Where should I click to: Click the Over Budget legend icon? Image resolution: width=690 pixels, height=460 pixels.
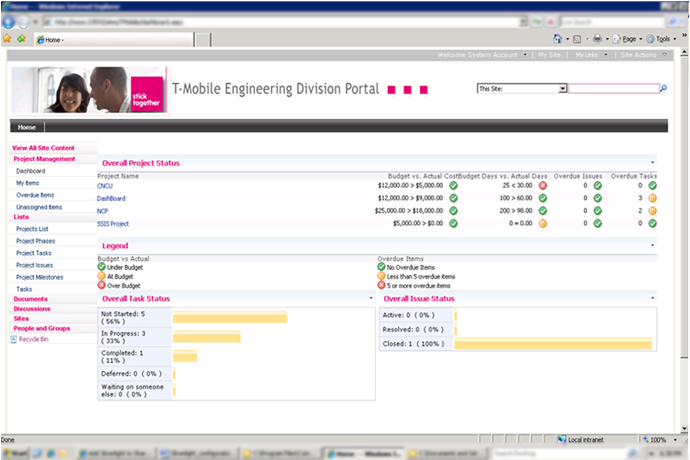[101, 285]
